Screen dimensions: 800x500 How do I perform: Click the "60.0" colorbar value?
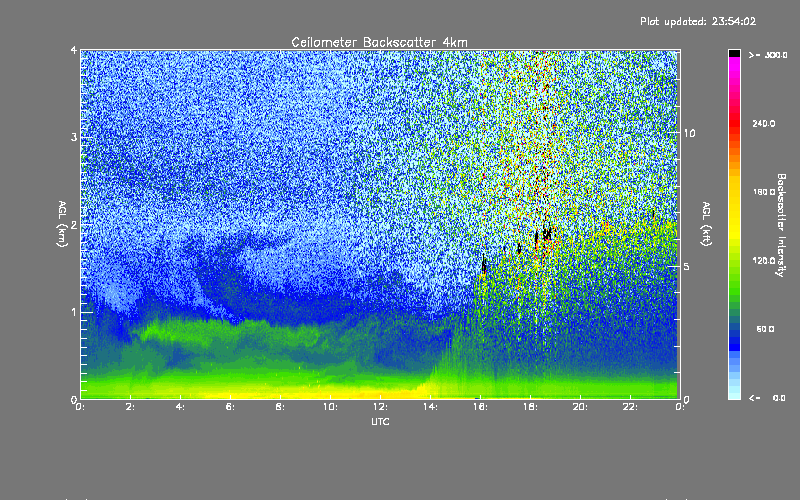pos(765,329)
